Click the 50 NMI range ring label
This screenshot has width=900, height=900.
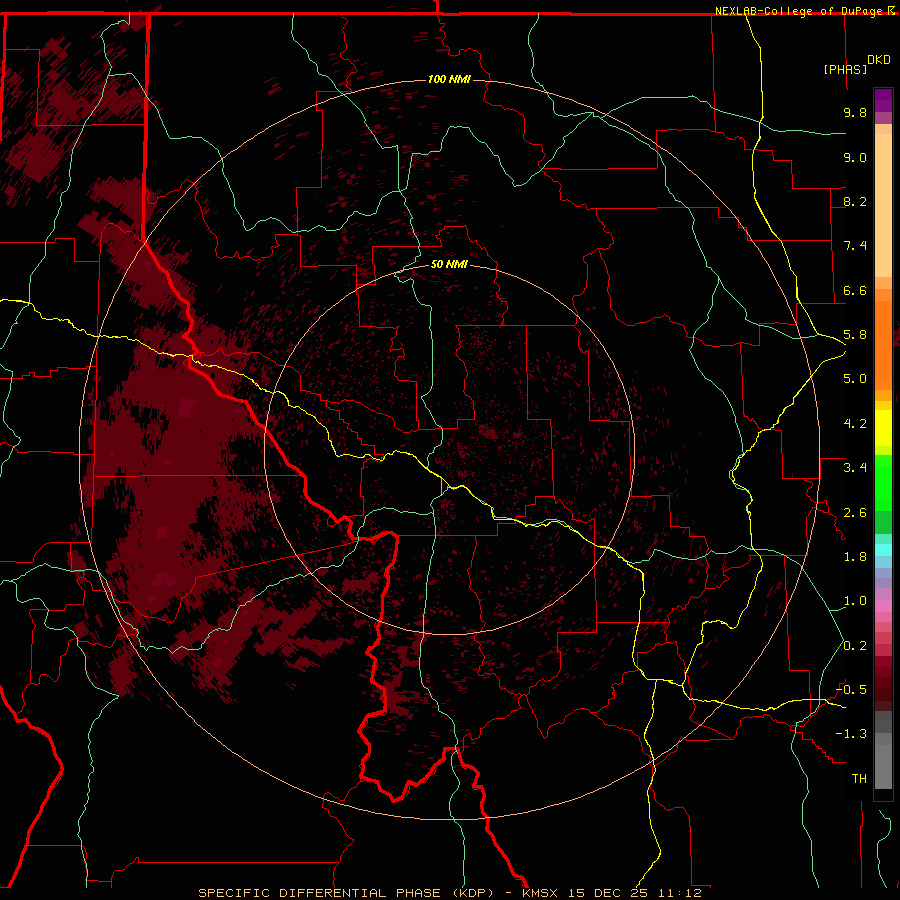[449, 264]
